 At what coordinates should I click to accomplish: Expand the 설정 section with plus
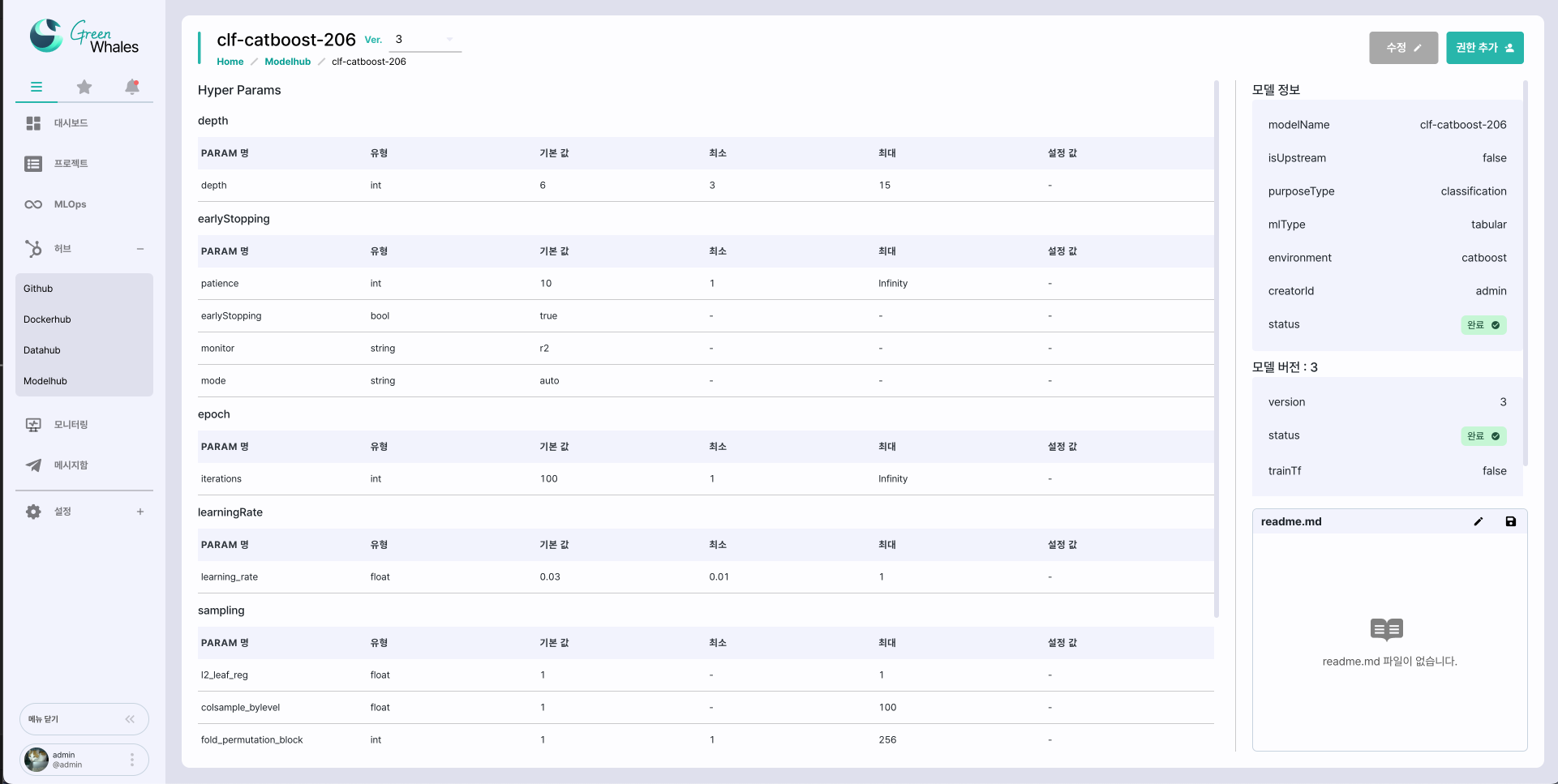pyautogui.click(x=140, y=512)
